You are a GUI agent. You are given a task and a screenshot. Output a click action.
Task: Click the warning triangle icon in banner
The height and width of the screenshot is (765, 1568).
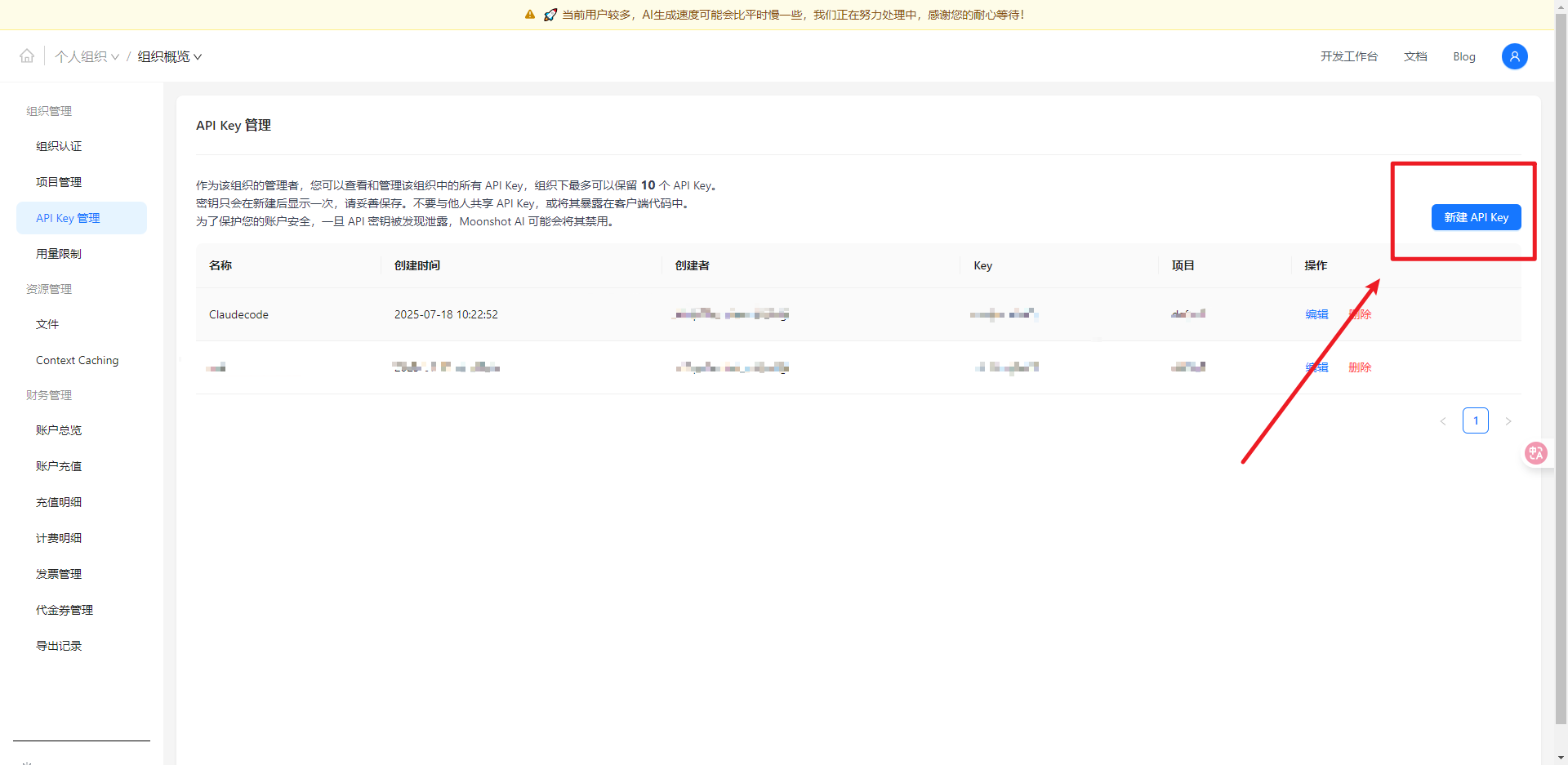coord(530,15)
